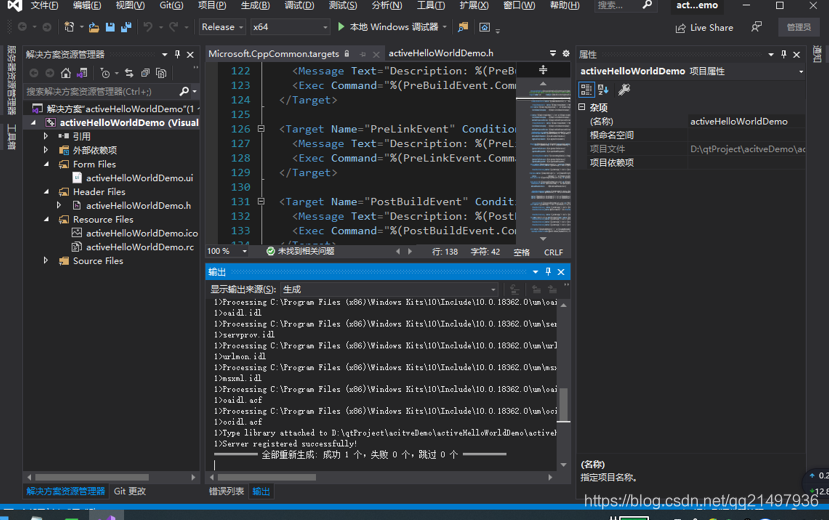Click the split editor icon above scrollbar
Image resolution: width=829 pixels, height=520 pixels.
tap(543, 70)
